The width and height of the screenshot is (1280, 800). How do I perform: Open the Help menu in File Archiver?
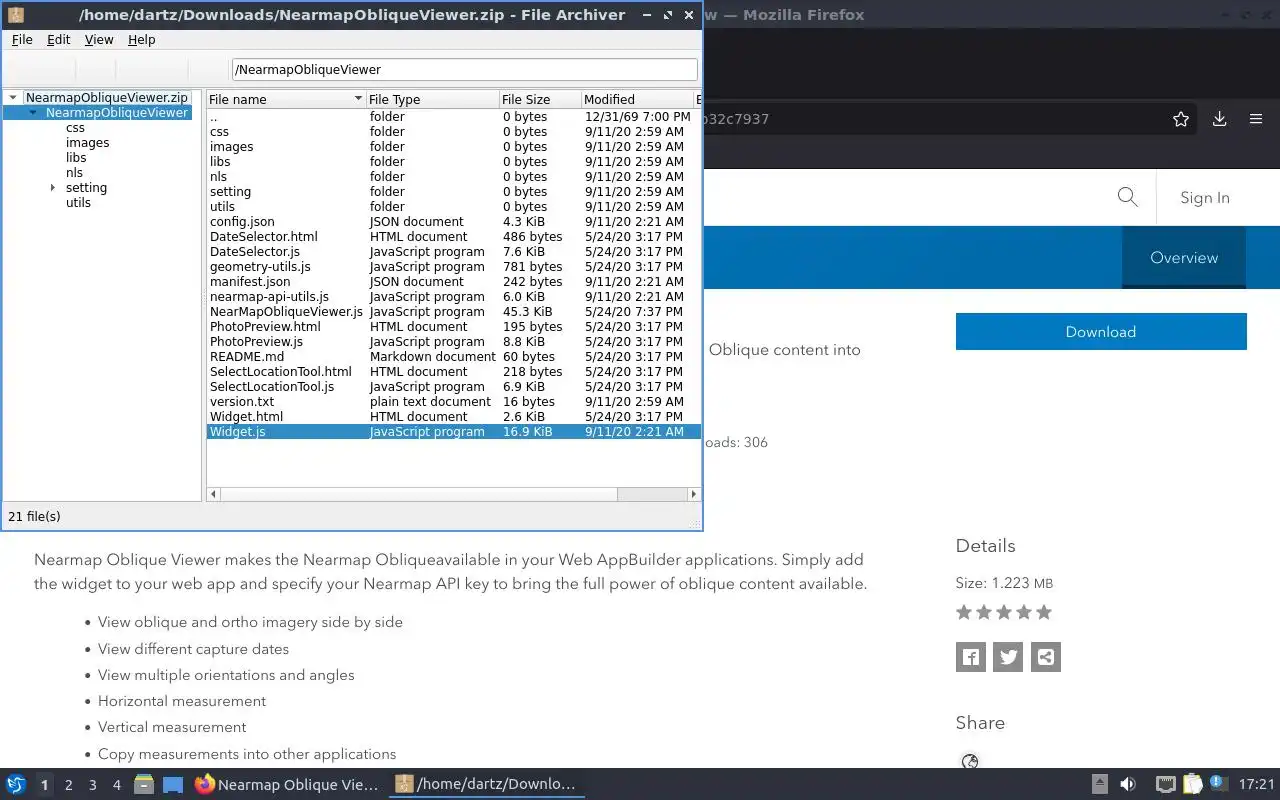point(142,40)
